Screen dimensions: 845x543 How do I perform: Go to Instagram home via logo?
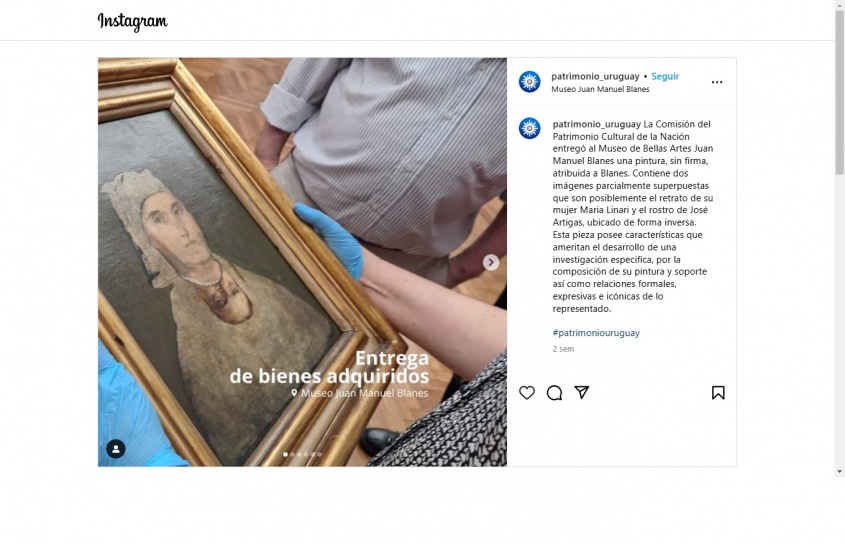[x=133, y=22]
